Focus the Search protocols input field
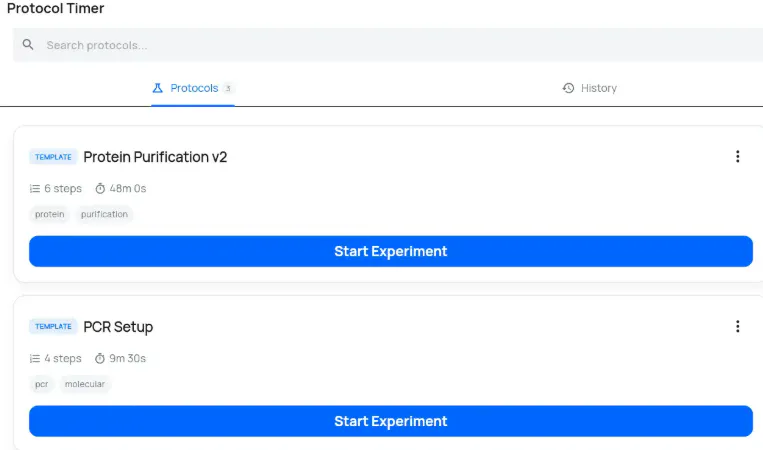Image resolution: width=763 pixels, height=450 pixels. click(388, 45)
